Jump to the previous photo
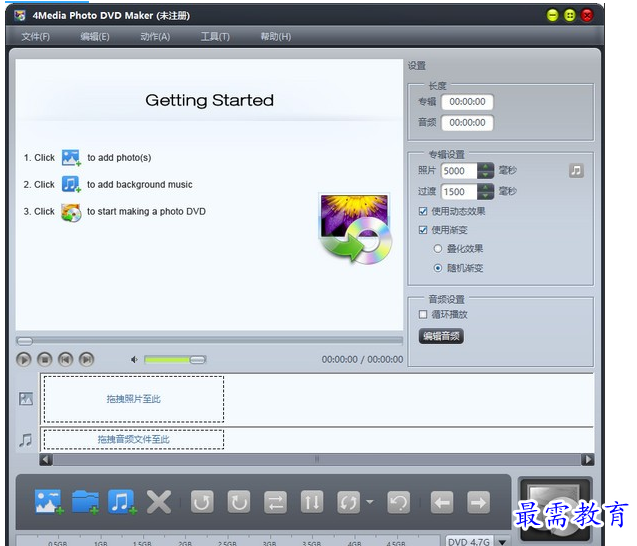This screenshot has height=546, width=637. pos(65,360)
